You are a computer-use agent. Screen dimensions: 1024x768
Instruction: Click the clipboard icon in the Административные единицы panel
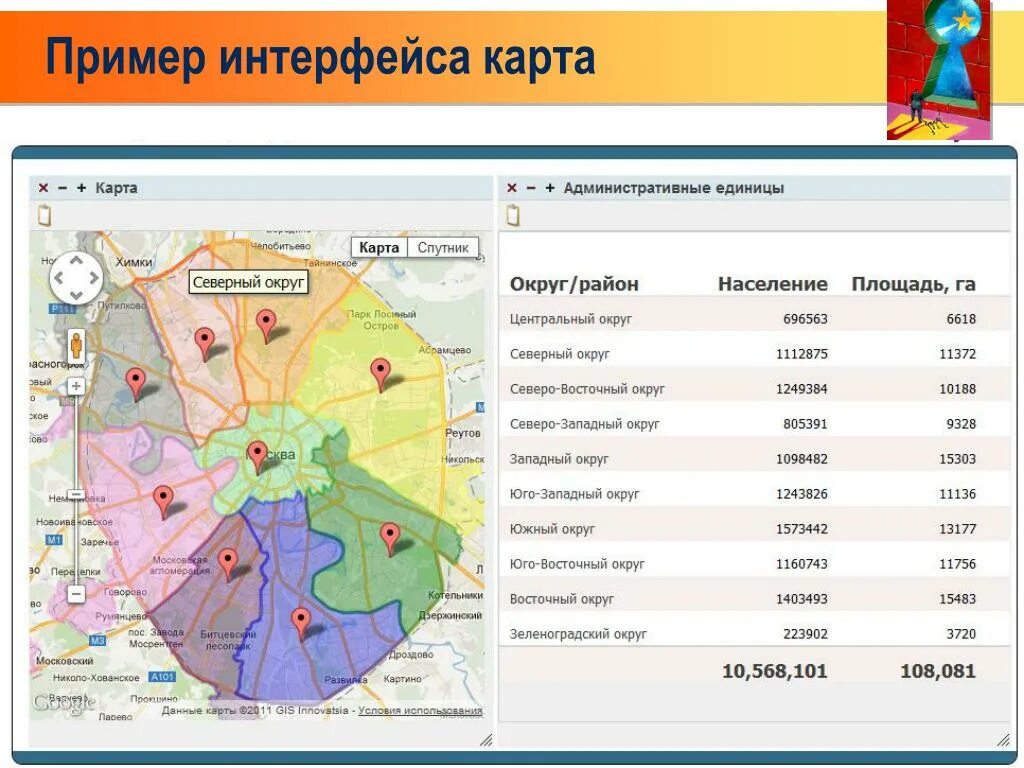pos(513,215)
